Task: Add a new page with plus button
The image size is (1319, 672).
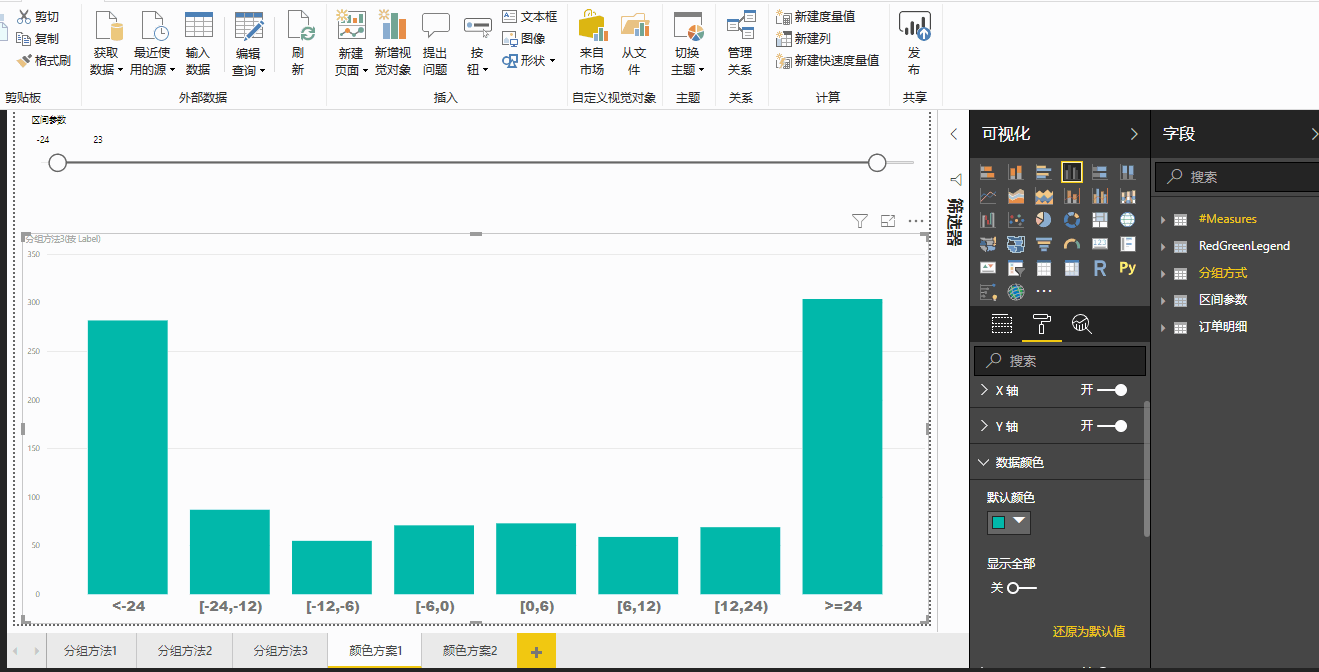Action: (x=536, y=652)
